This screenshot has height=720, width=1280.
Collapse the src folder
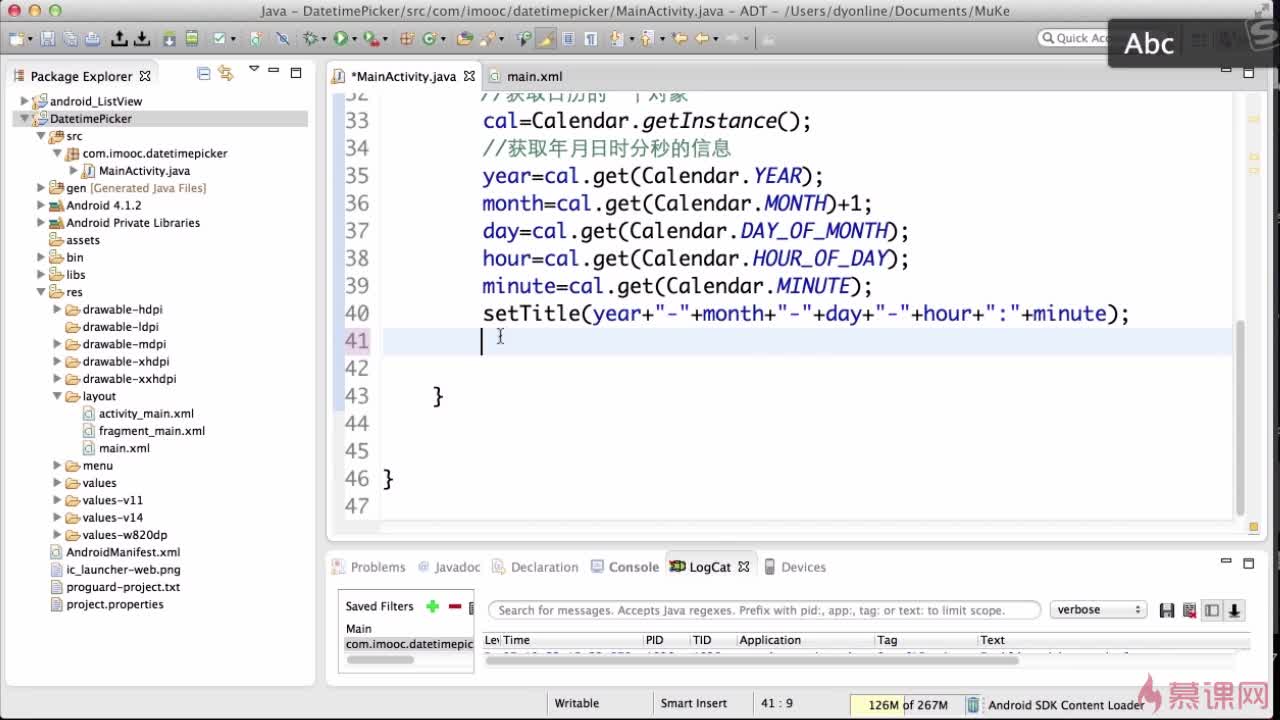pos(41,136)
